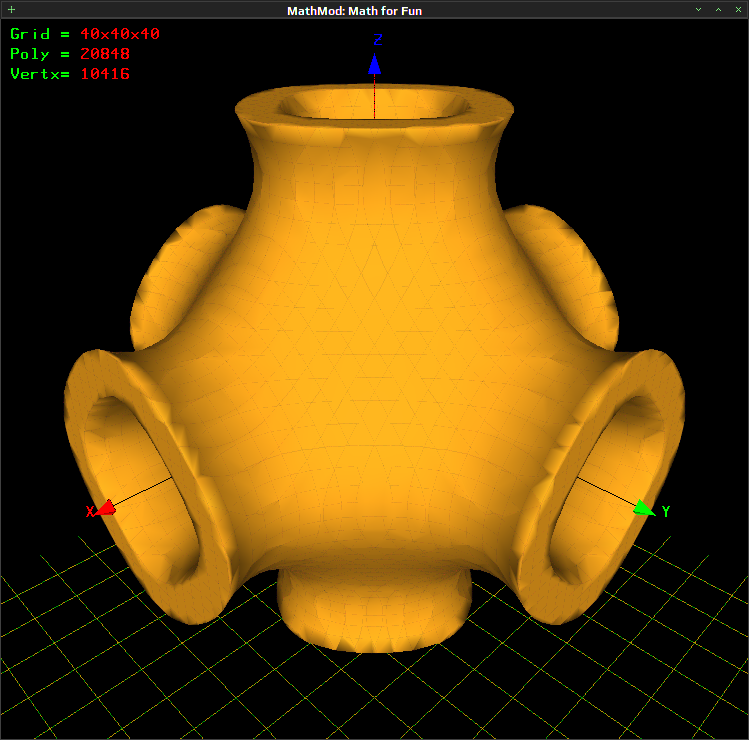The height and width of the screenshot is (740, 749).
Task: Click the Y axis label
Action: [x=666, y=512]
